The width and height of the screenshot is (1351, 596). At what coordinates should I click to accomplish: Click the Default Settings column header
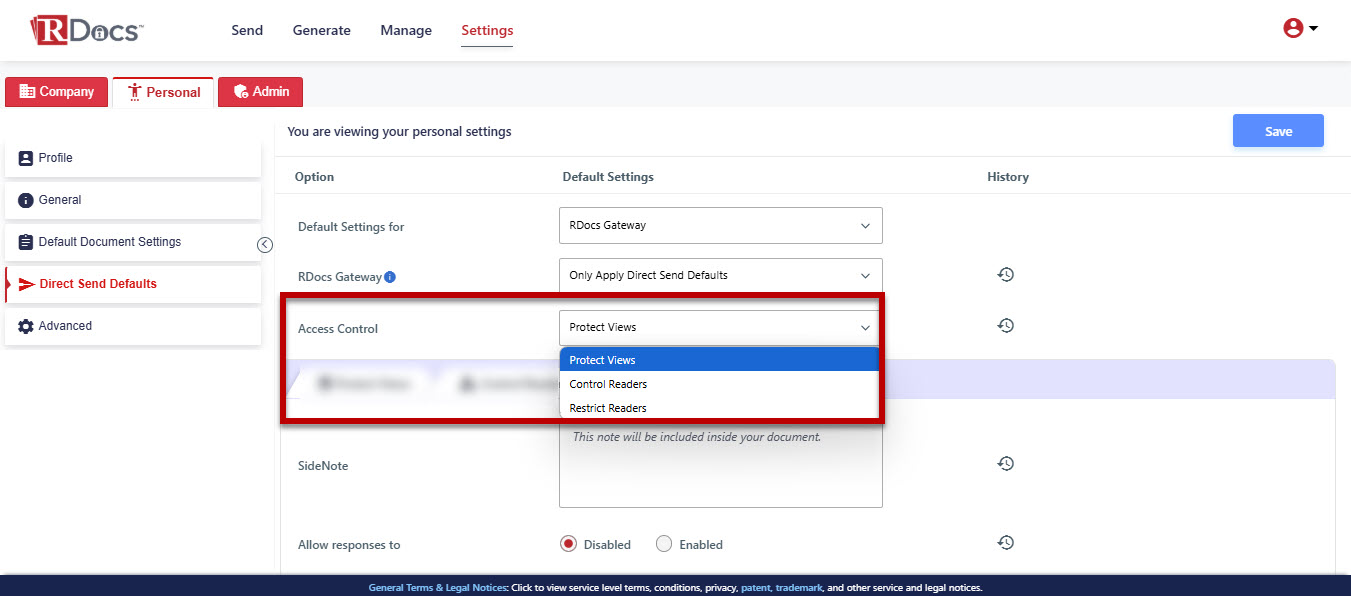point(608,177)
